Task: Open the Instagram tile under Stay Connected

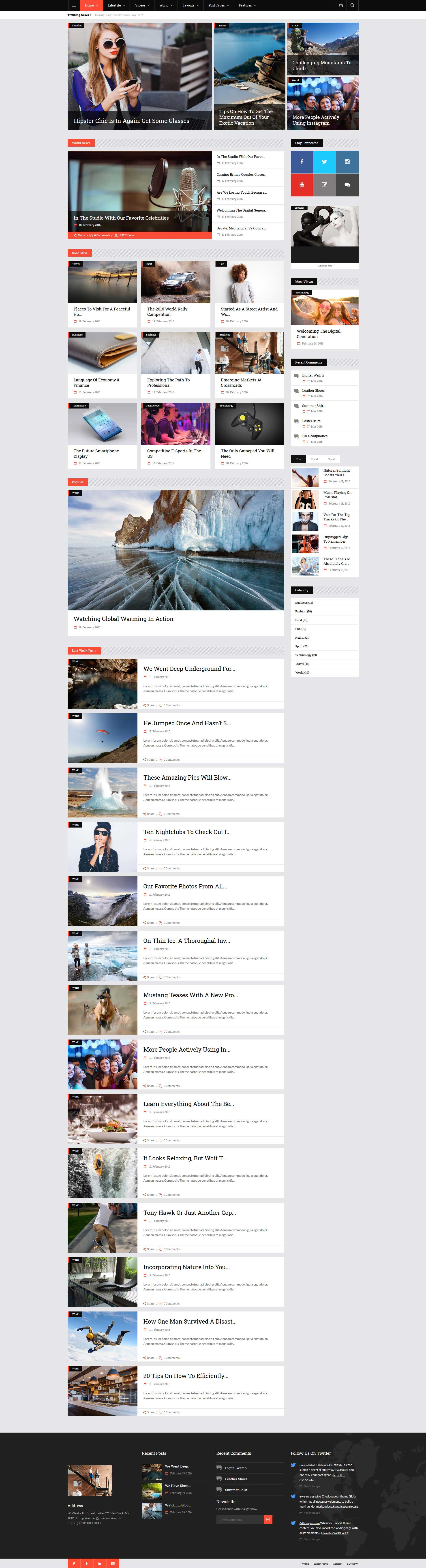Action: [347, 162]
